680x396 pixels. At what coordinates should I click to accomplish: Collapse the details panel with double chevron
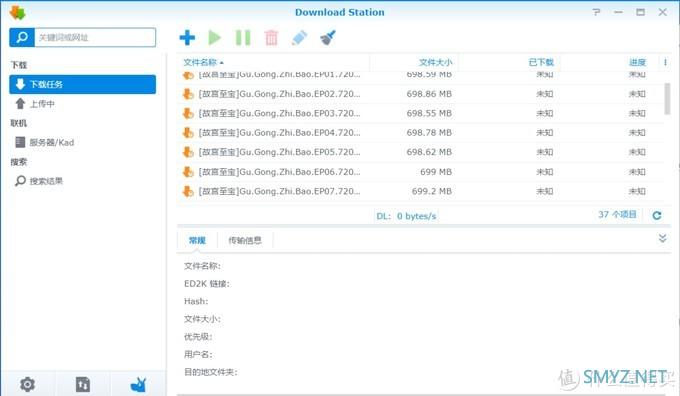pos(662,238)
